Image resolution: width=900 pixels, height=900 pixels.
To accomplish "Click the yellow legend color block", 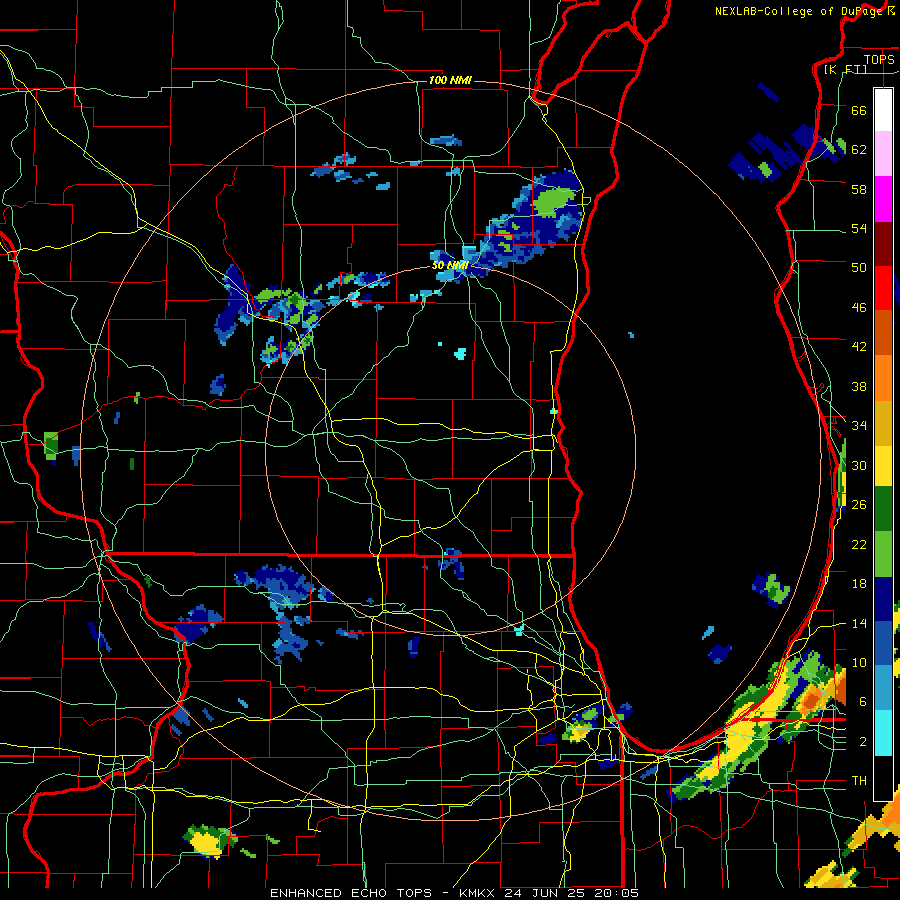I will point(883,465).
